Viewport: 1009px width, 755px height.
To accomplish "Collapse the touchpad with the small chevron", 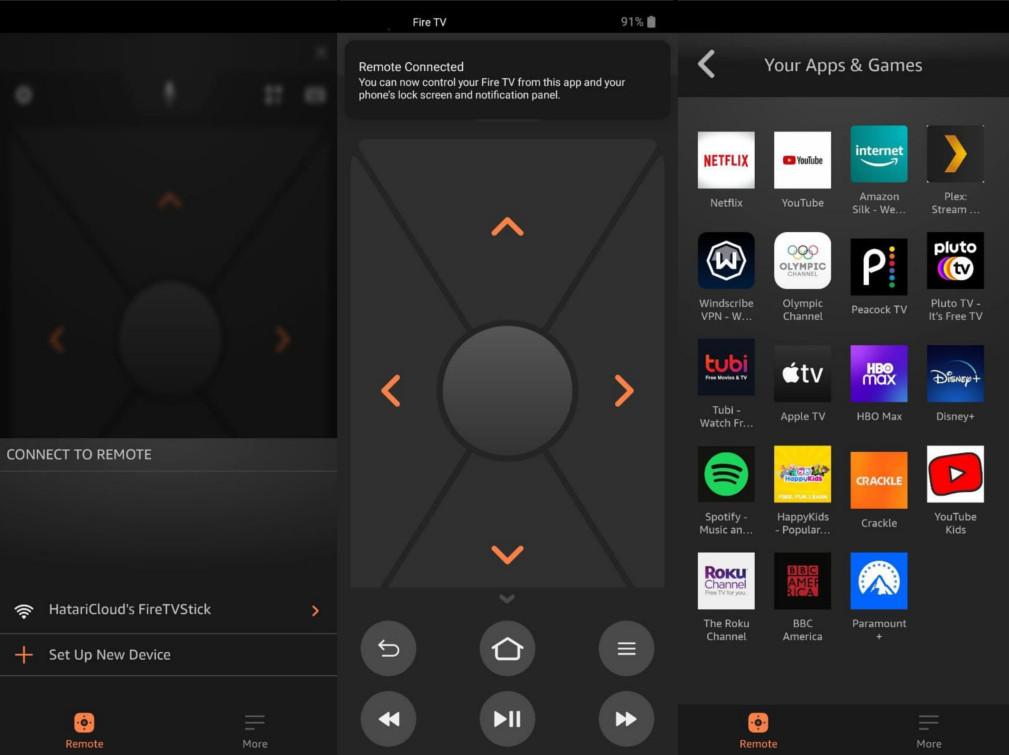I will point(507,599).
